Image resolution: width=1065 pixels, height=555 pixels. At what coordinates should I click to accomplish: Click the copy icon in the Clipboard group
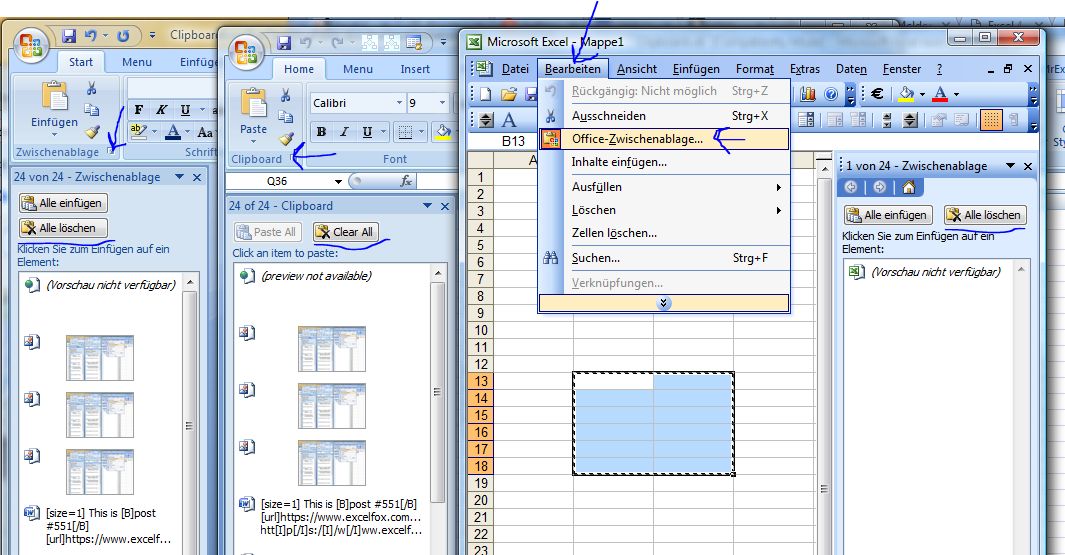coord(286,116)
